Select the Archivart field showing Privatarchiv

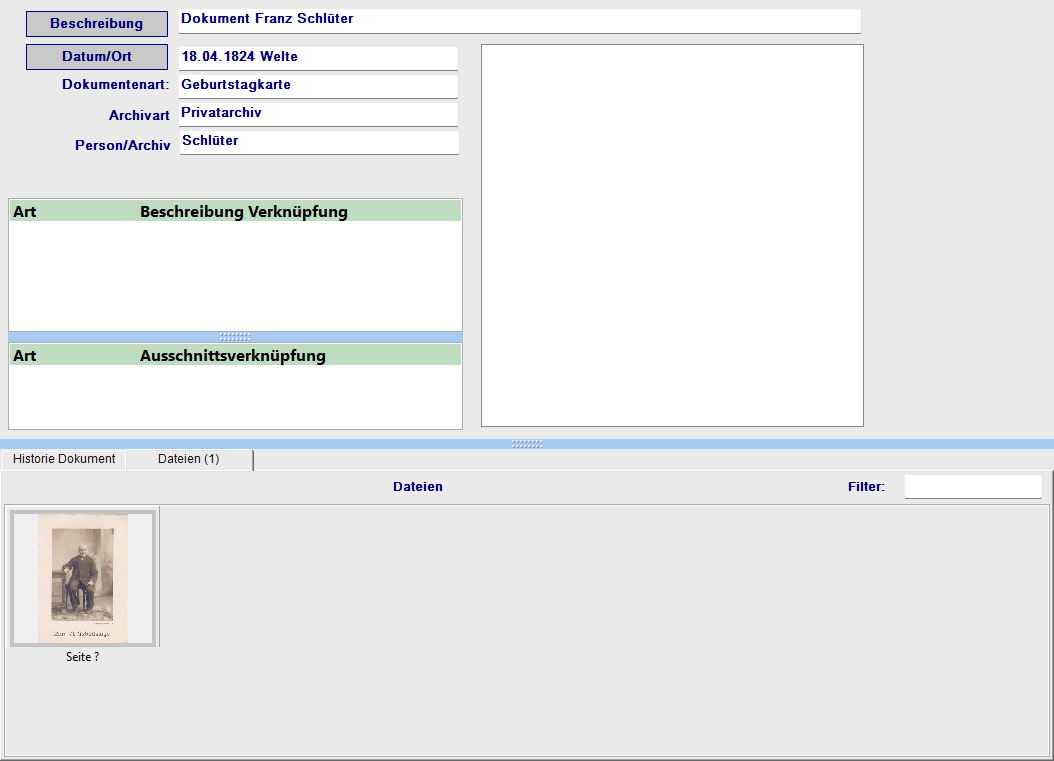318,114
